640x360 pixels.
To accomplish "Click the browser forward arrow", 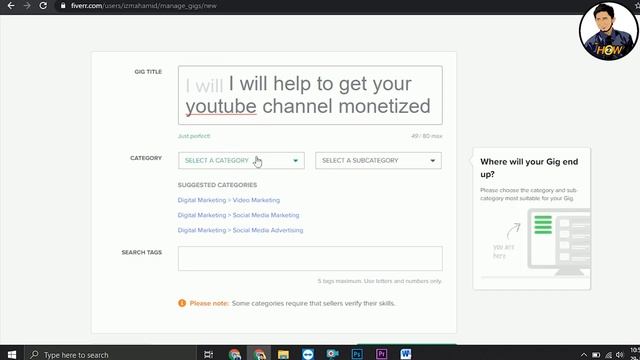I will click(x=27, y=6).
